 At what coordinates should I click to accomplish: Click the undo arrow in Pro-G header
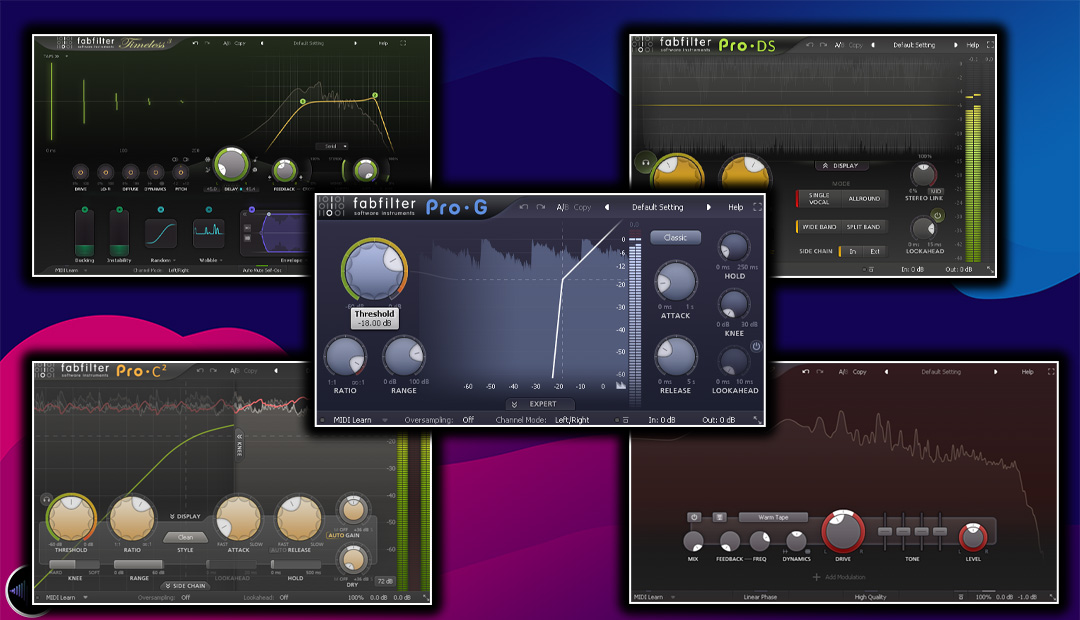coord(523,207)
